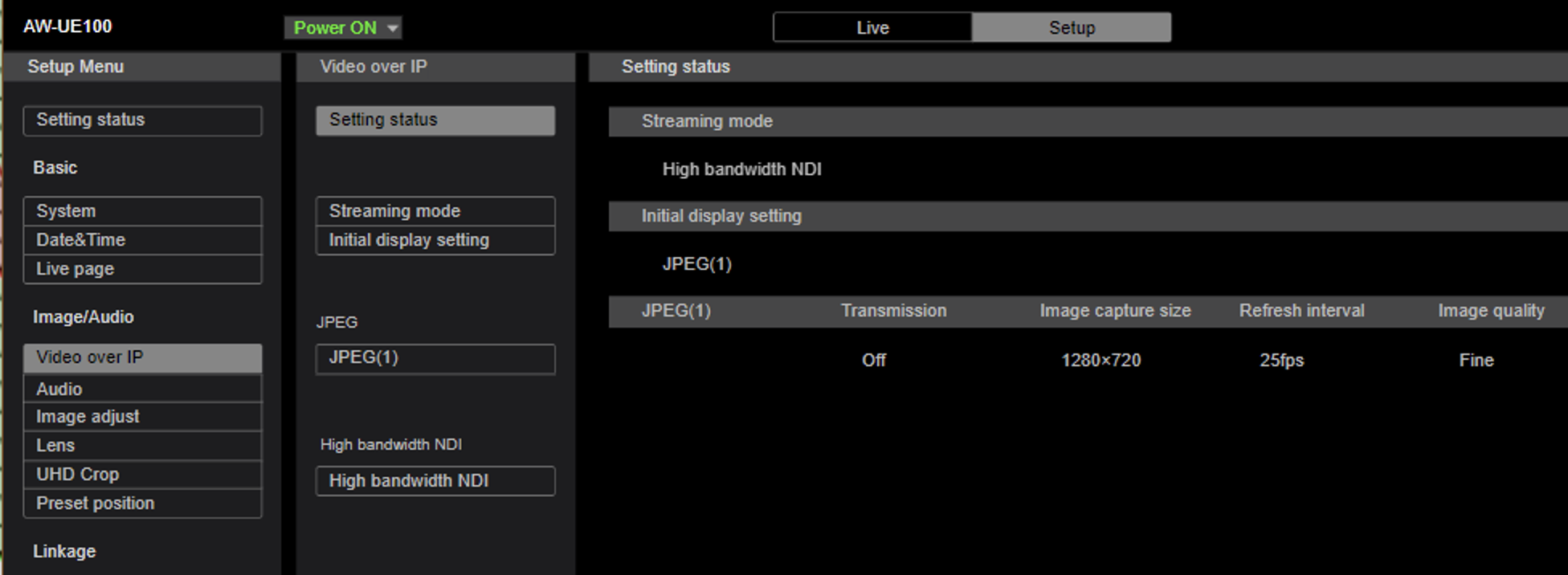1568x575 pixels.
Task: Select Video over IP menu item
Action: [142, 357]
